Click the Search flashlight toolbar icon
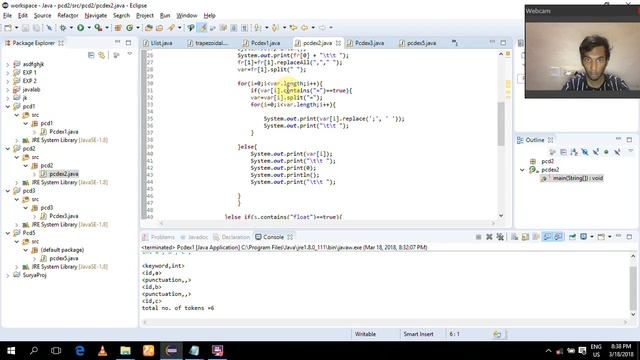This screenshot has width=640, height=360. tap(171, 28)
